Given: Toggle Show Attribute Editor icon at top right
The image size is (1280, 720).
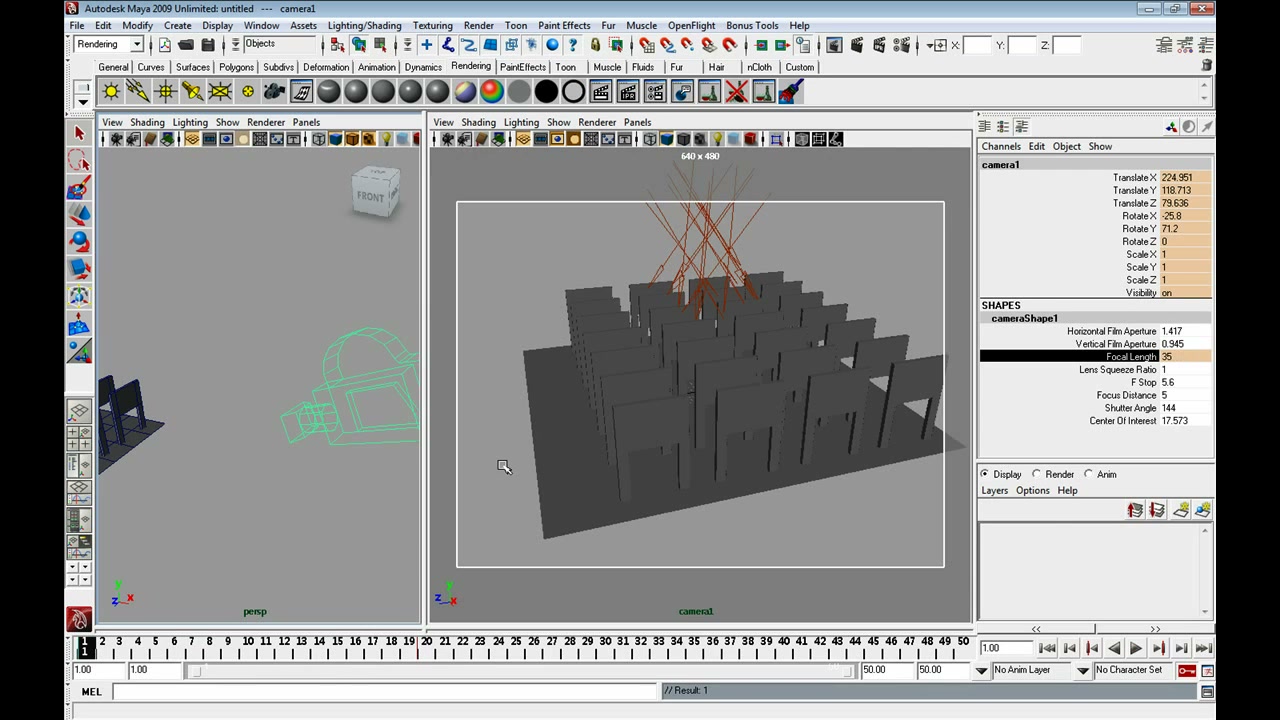Looking at the screenshot, I should 1164,45.
